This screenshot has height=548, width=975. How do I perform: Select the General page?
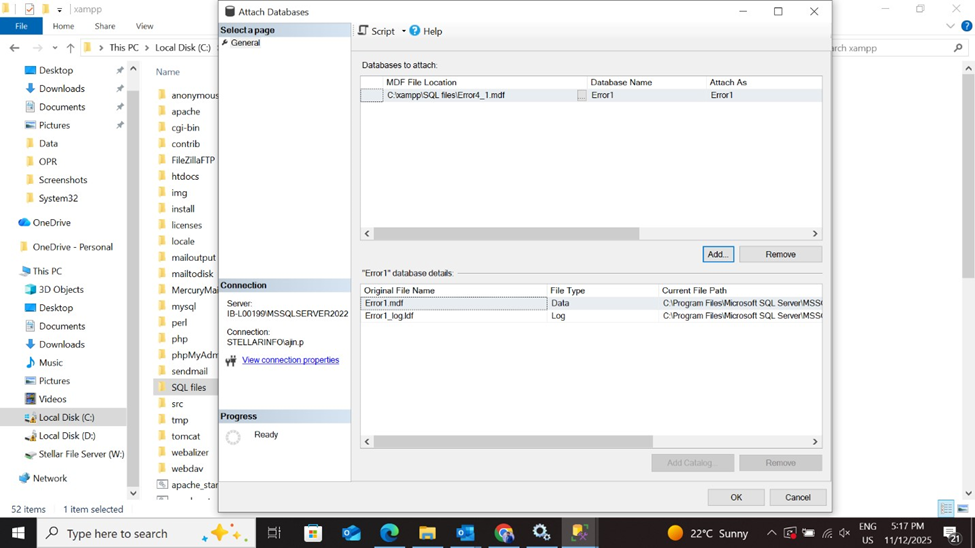pyautogui.click(x=245, y=43)
